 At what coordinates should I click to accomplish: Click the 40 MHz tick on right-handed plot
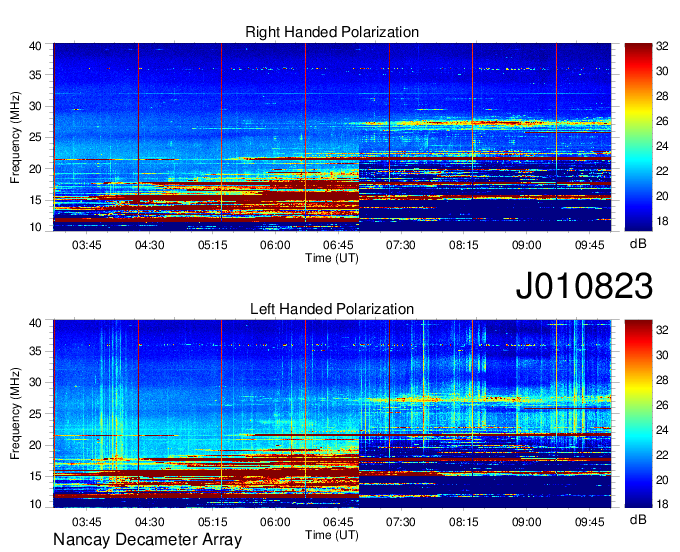click(x=35, y=46)
